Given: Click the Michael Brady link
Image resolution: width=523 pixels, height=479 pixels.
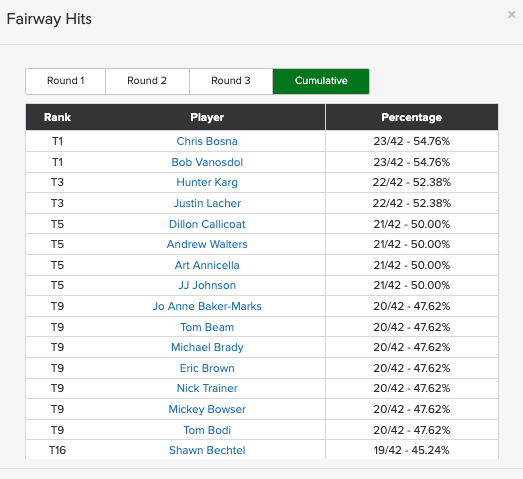Looking at the screenshot, I should 207,348.
